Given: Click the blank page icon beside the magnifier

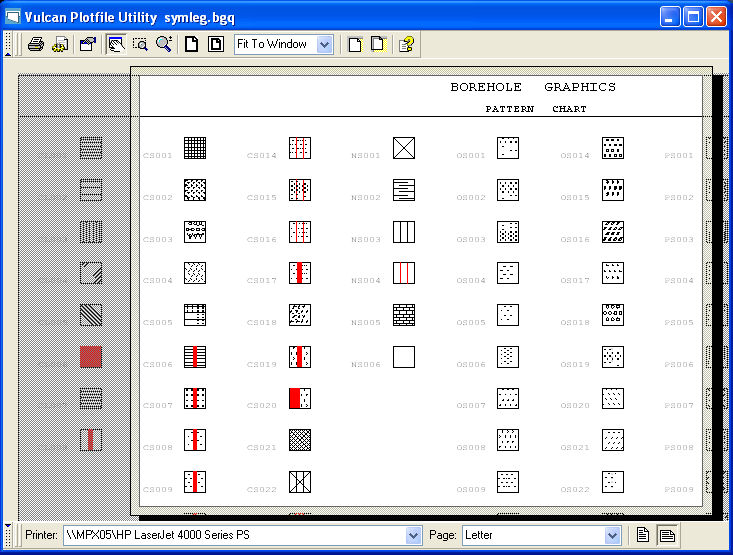Looking at the screenshot, I should click(192, 44).
